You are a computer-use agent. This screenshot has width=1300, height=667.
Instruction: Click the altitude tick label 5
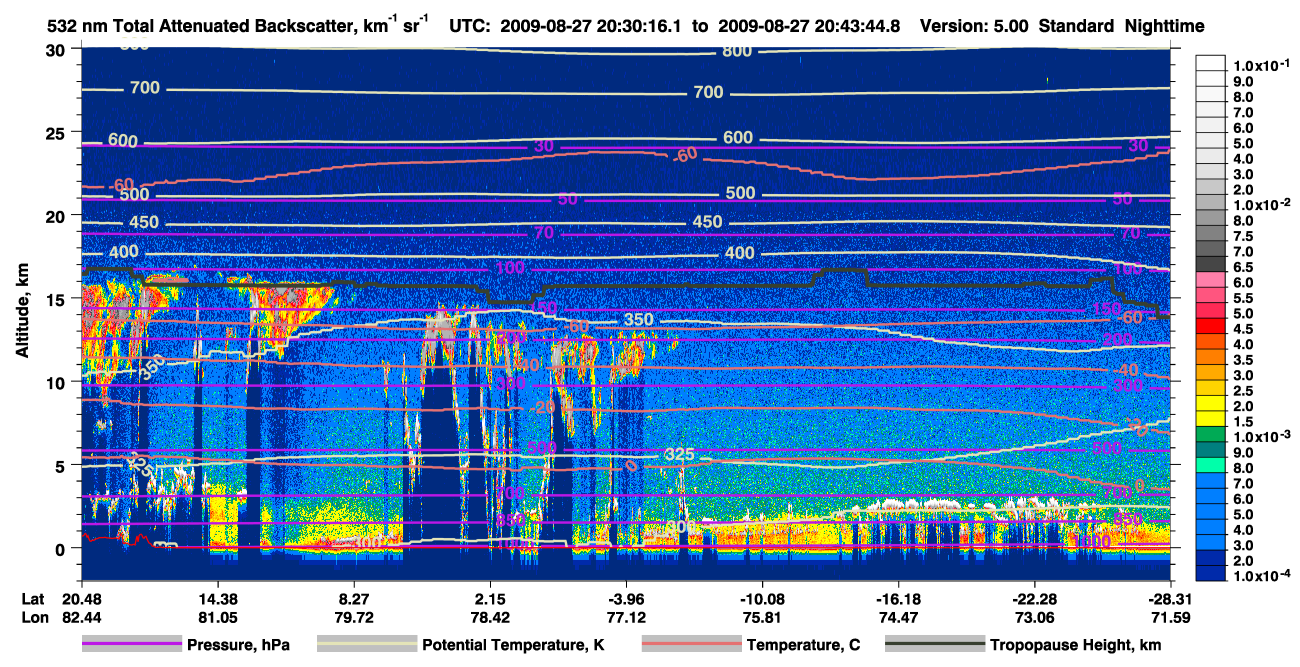pos(62,465)
